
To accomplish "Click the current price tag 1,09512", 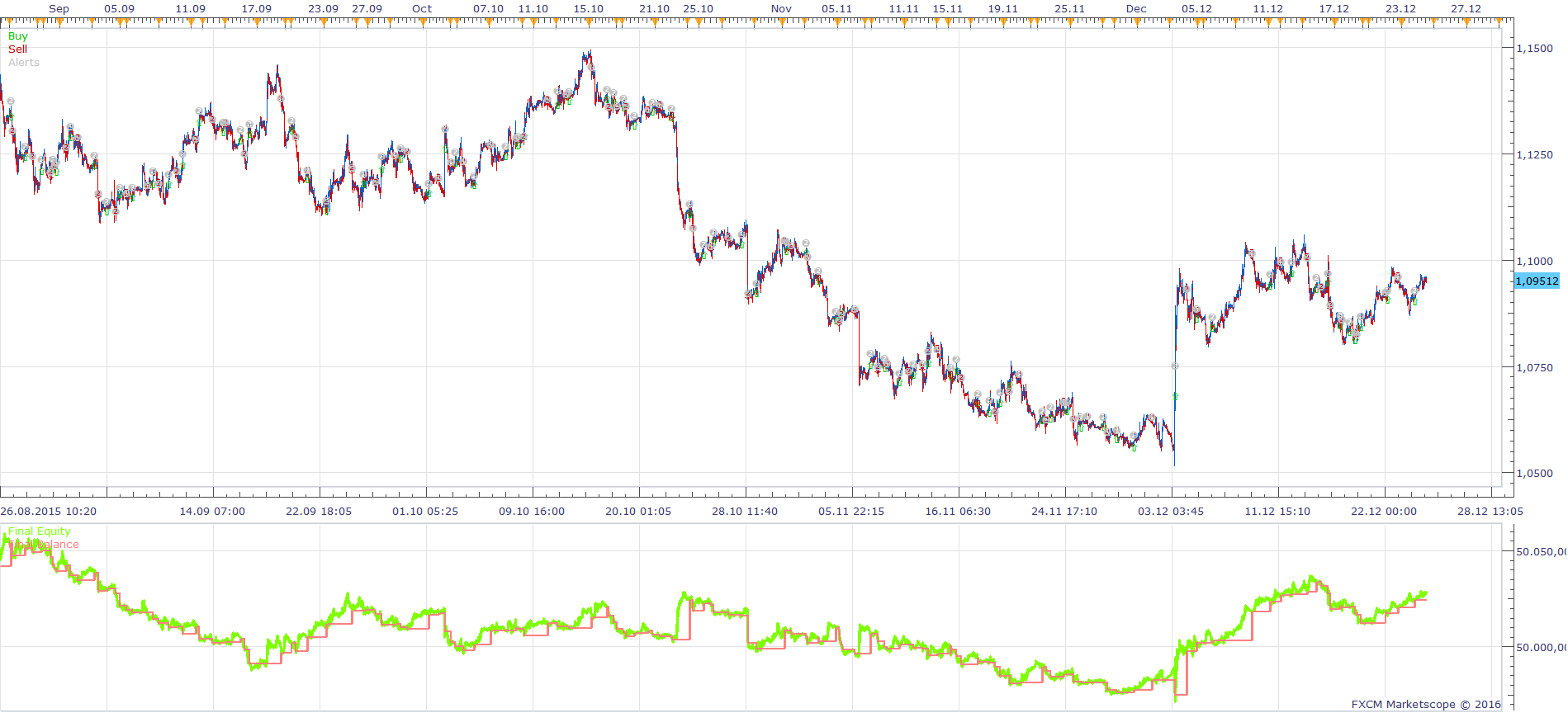I will pyautogui.click(x=1537, y=281).
